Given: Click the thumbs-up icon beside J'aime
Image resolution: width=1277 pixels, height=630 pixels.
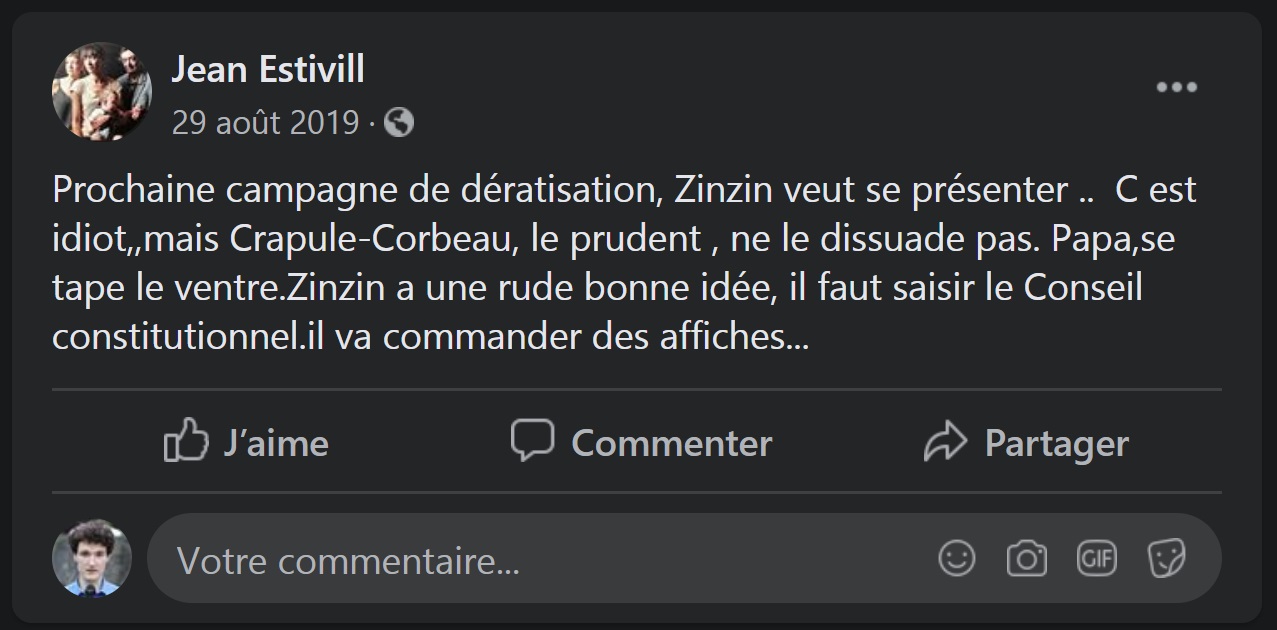Looking at the screenshot, I should click(186, 441).
